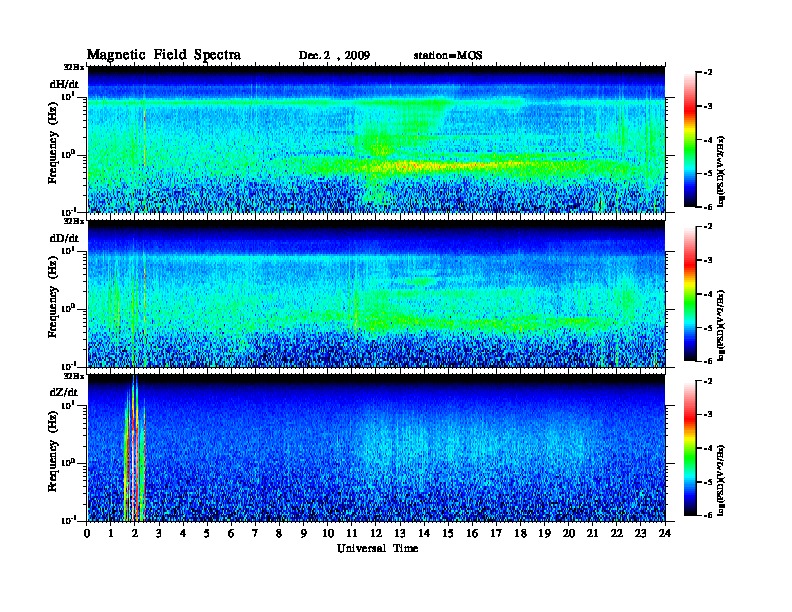The height and width of the screenshot is (612, 792).
Task: Click the time axis tick label '24'
Action: pyautogui.click(x=665, y=534)
